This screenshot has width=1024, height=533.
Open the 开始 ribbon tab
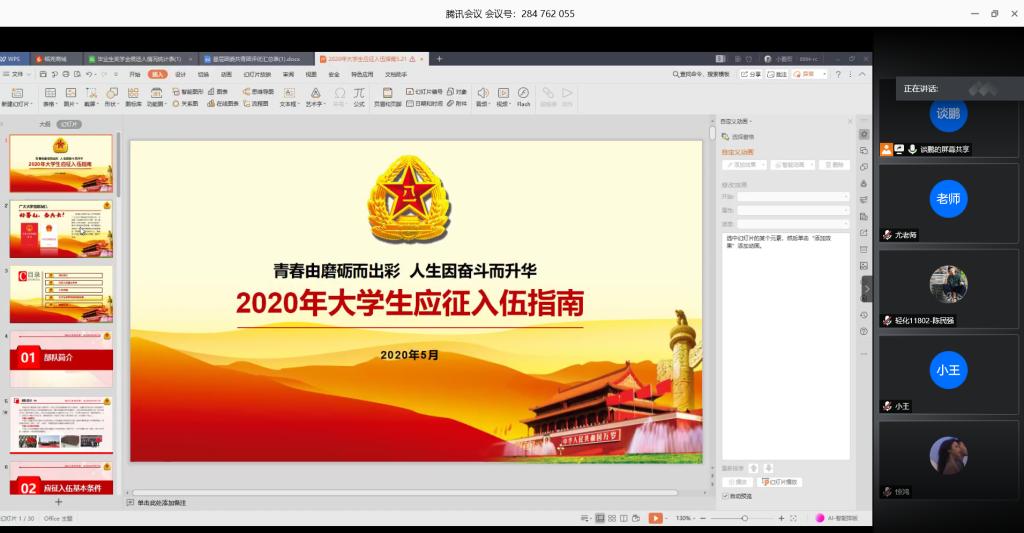coord(135,74)
